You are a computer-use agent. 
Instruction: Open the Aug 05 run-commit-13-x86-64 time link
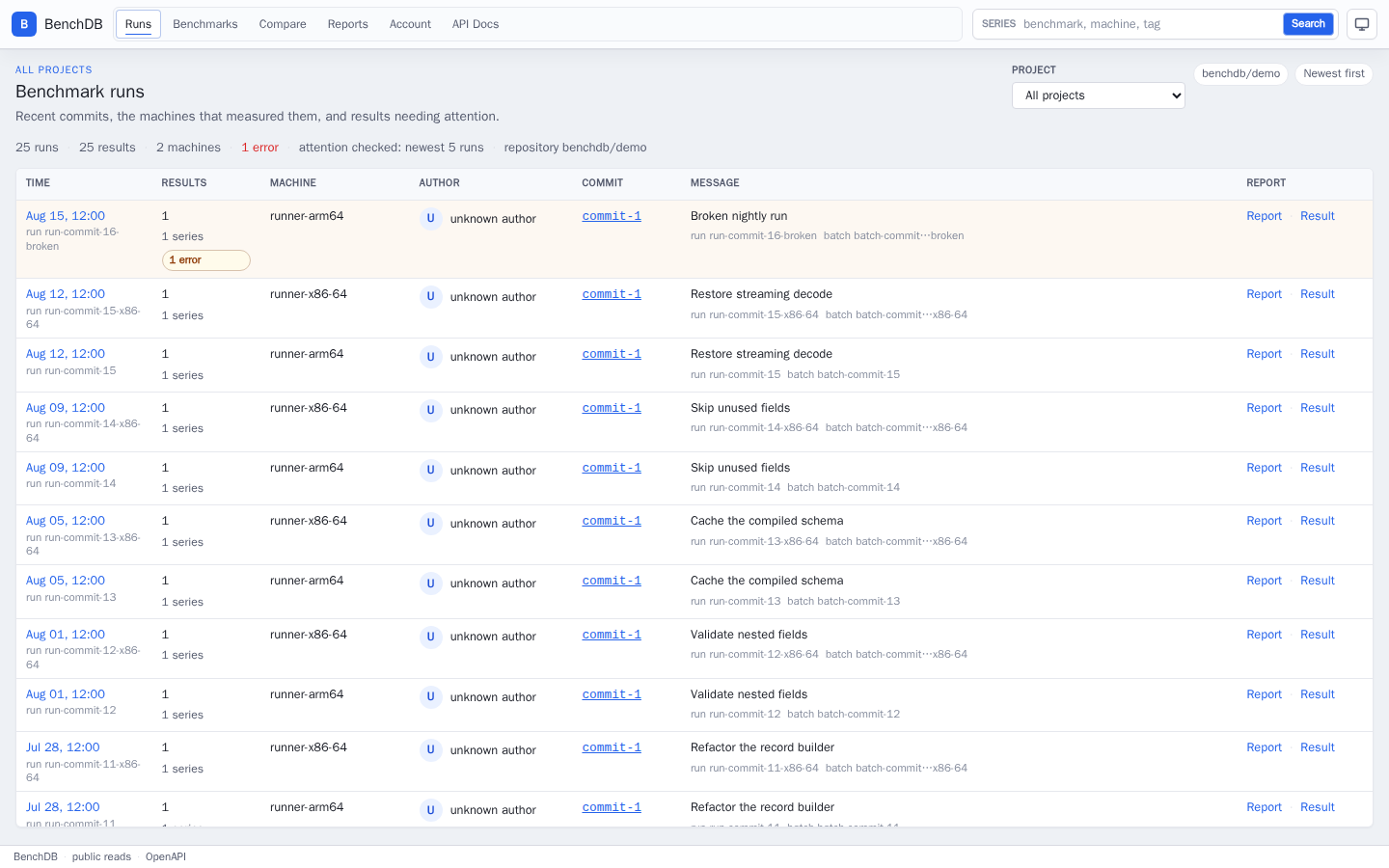66,521
